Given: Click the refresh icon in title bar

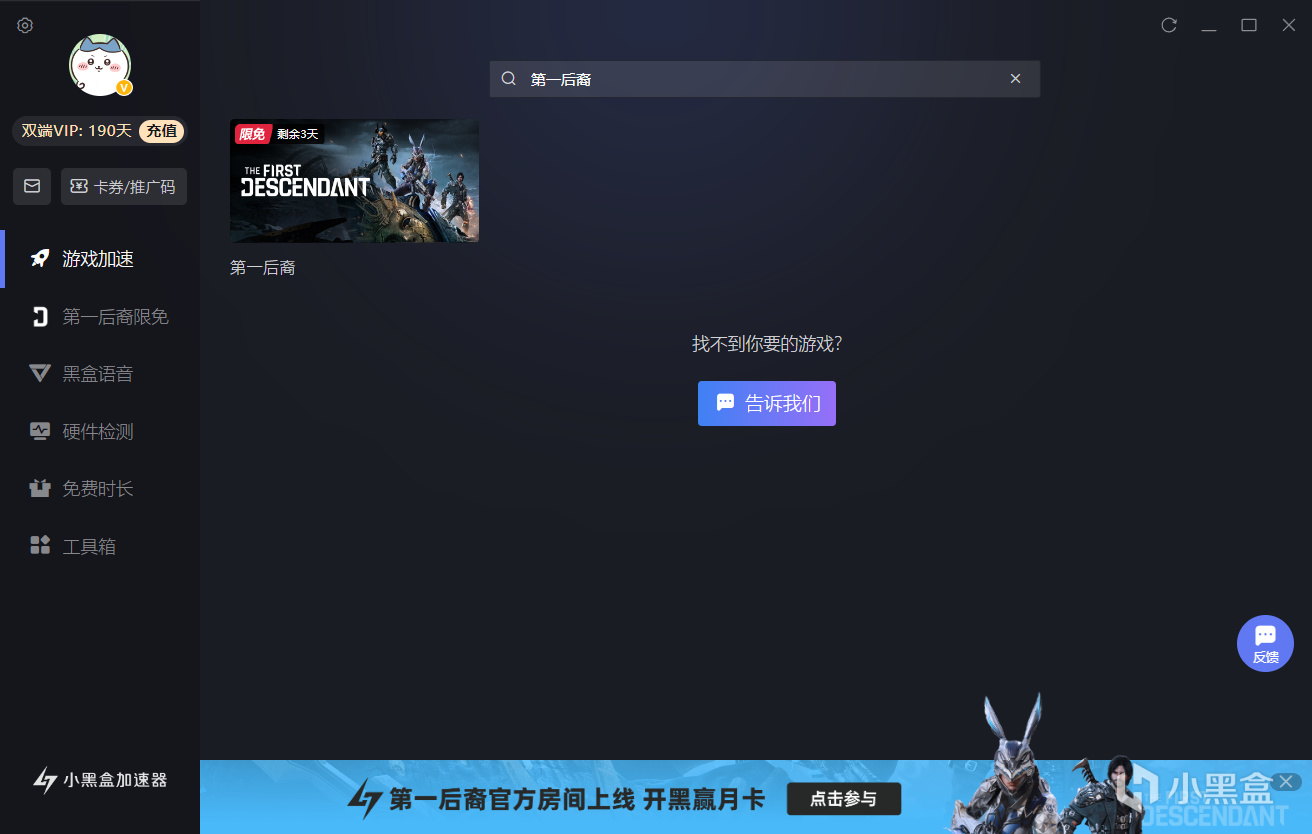Looking at the screenshot, I should tap(1169, 25).
